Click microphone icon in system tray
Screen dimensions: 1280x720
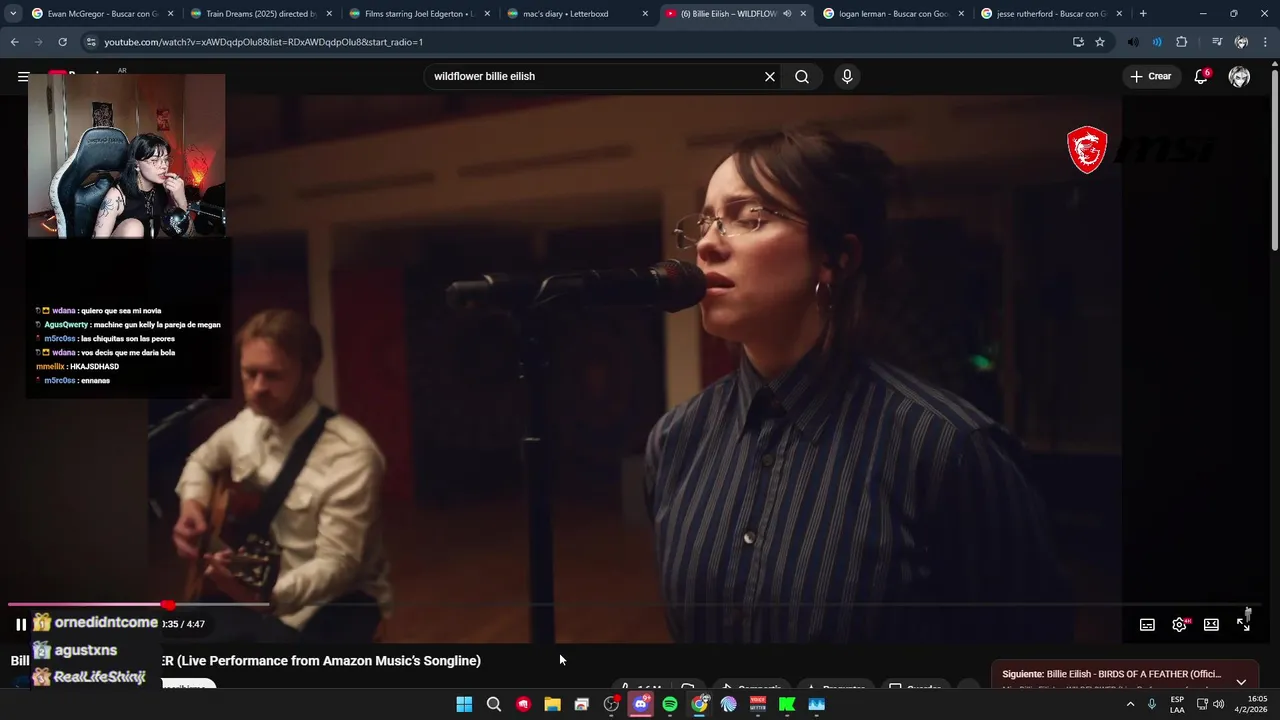pyautogui.click(x=1152, y=704)
